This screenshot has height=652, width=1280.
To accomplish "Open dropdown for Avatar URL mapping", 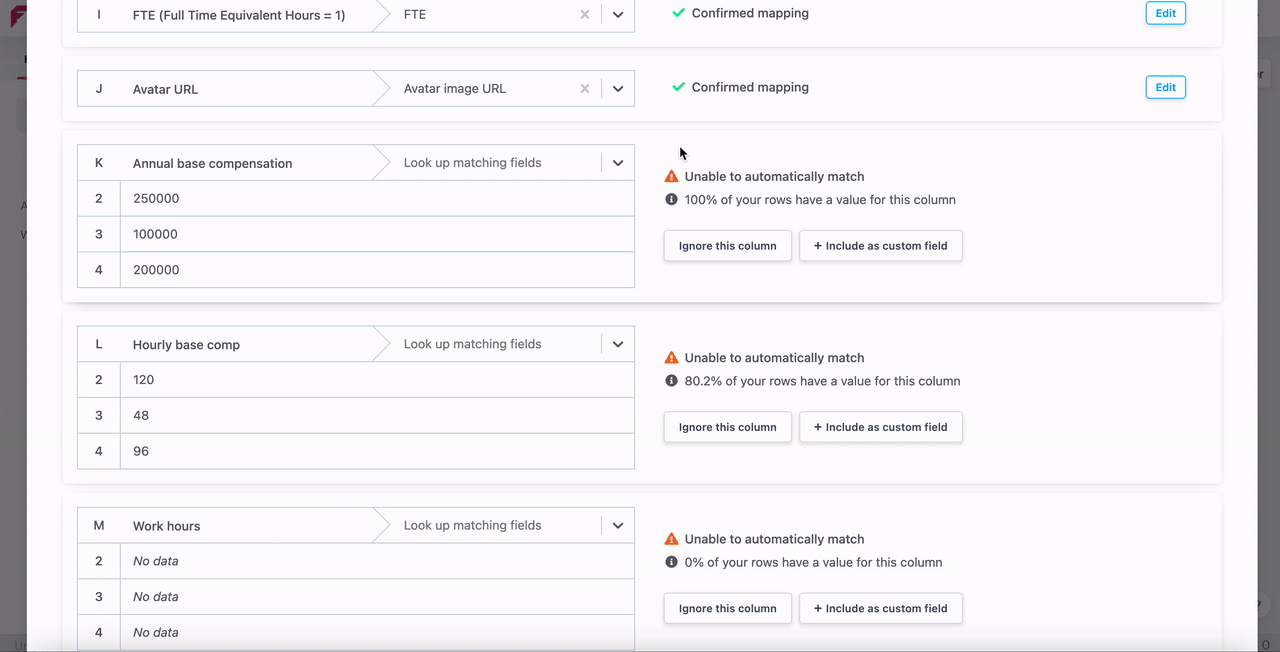I will tap(618, 89).
